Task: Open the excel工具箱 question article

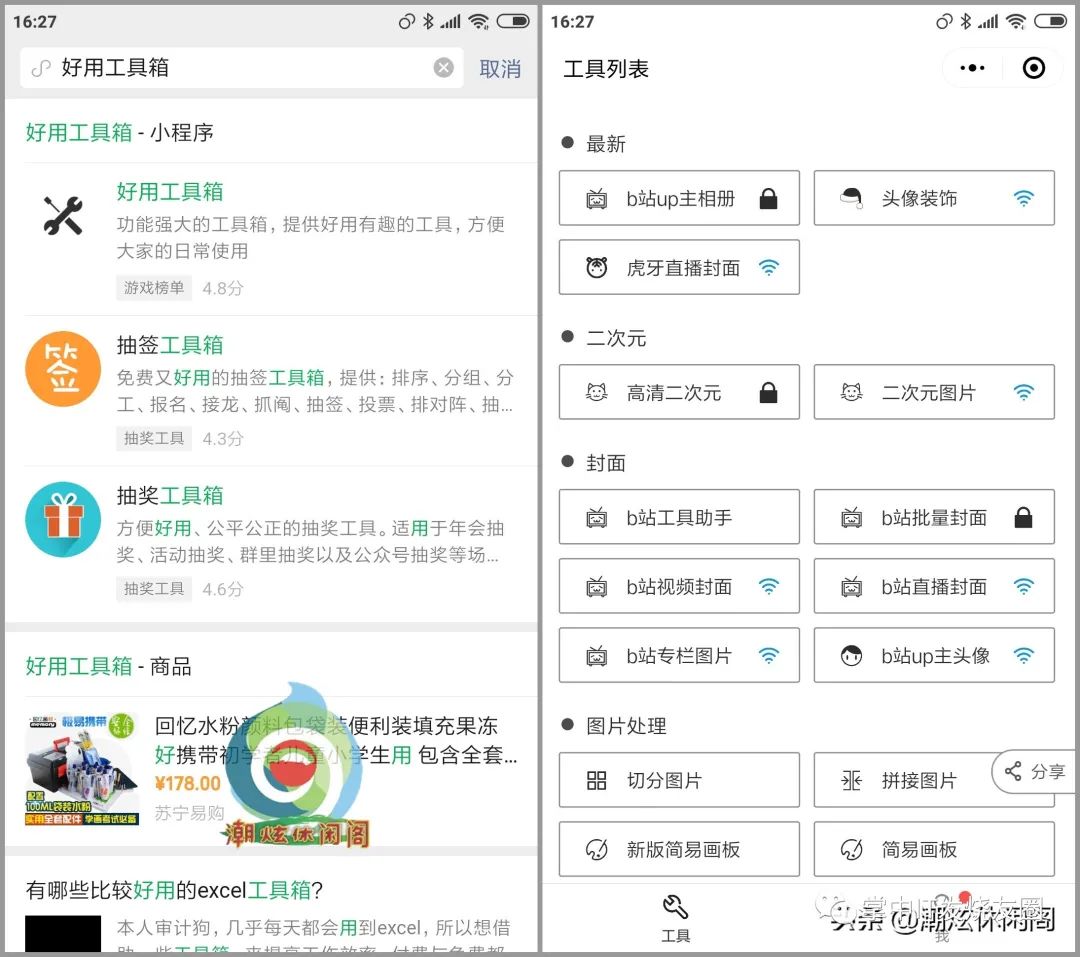Action: pos(174,890)
